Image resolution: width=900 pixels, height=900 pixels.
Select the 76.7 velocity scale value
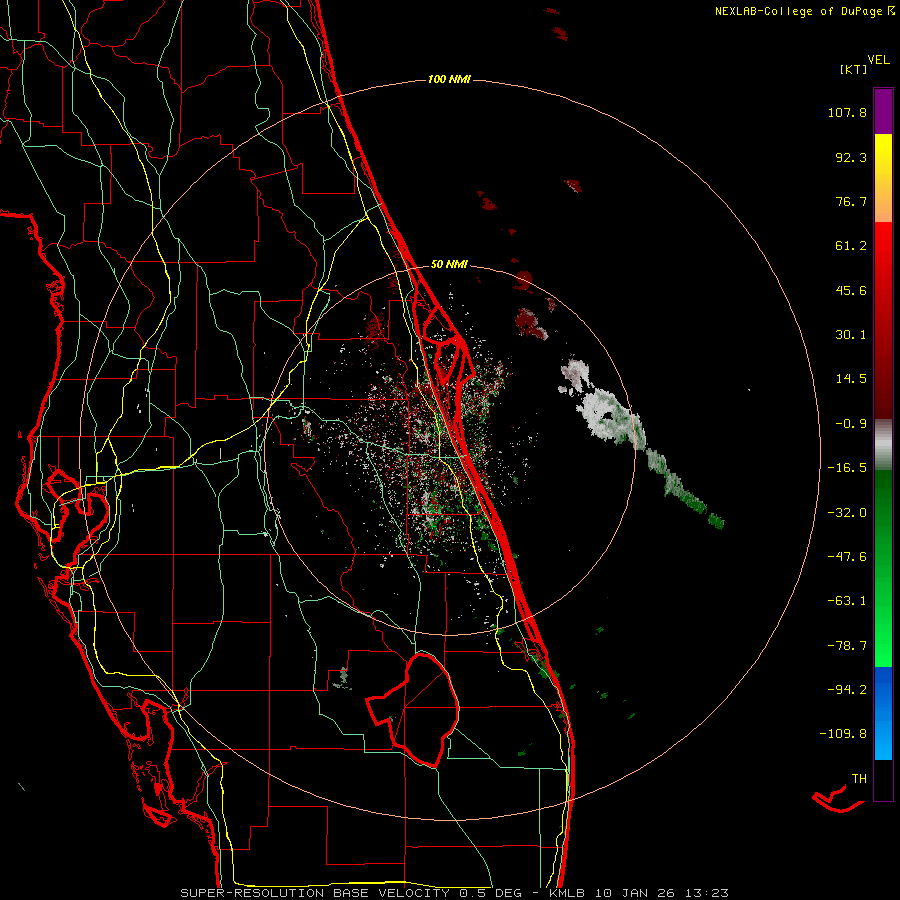click(851, 201)
